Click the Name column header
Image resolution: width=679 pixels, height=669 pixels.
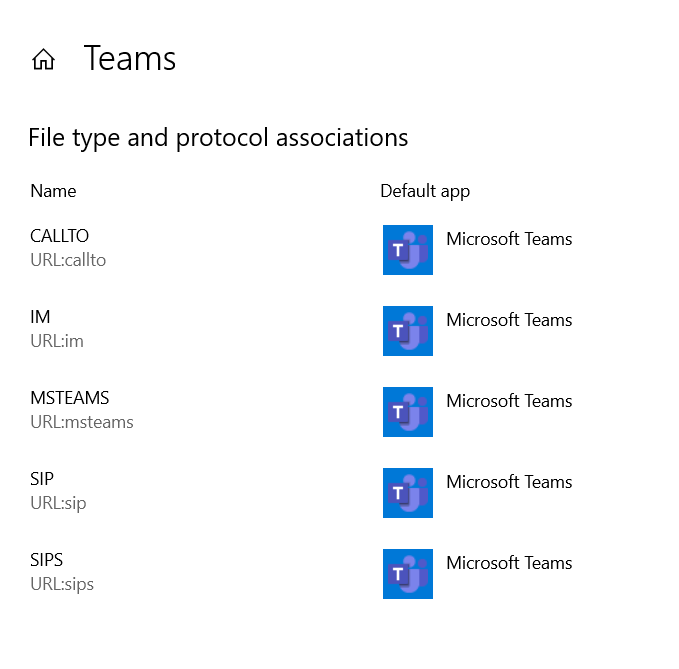pos(53,191)
